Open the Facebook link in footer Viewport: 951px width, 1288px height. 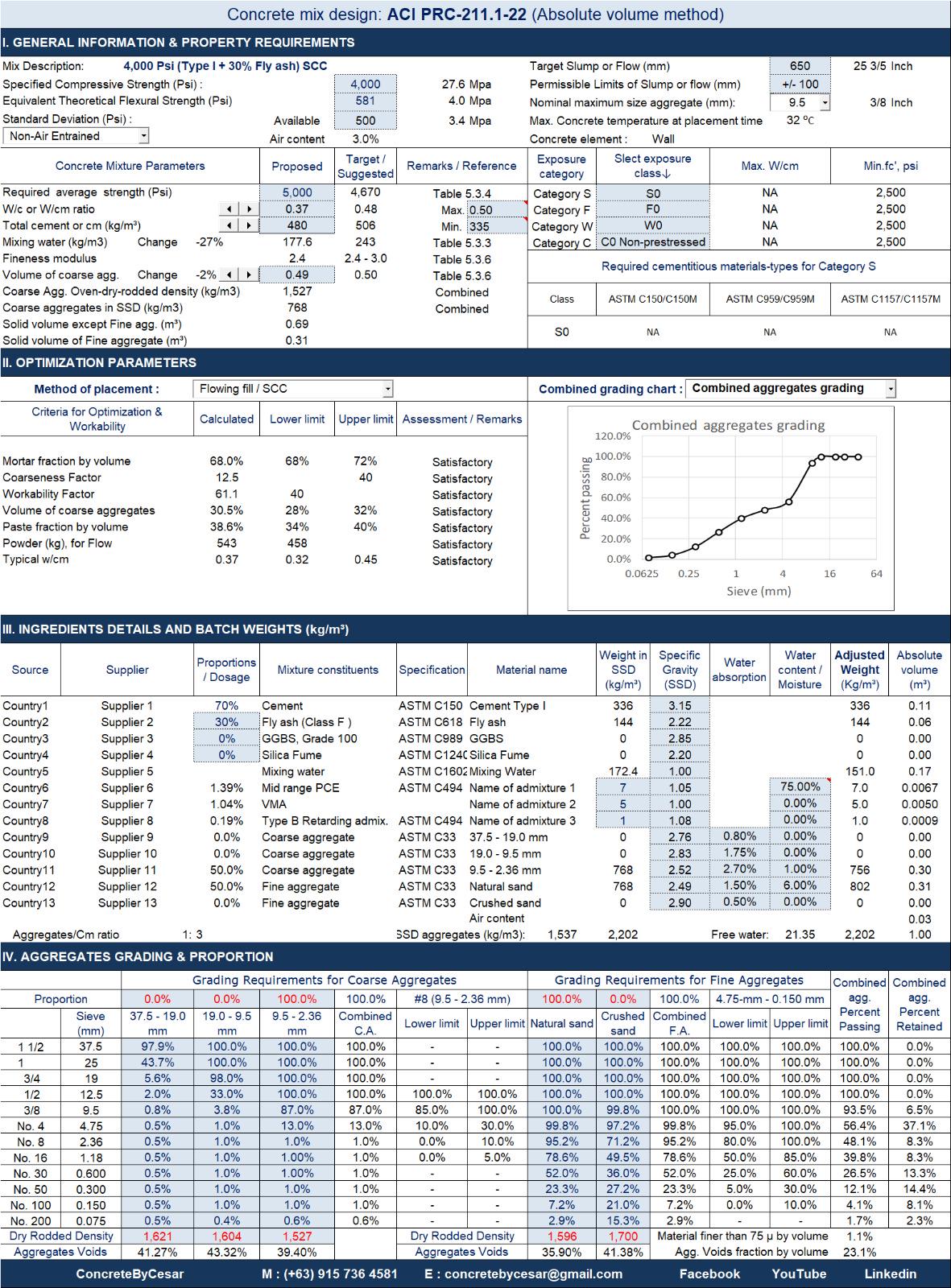click(709, 1274)
